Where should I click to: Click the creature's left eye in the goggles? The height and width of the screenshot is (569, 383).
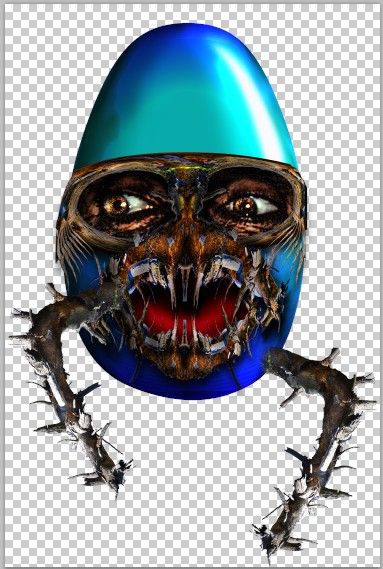pyautogui.click(x=129, y=206)
